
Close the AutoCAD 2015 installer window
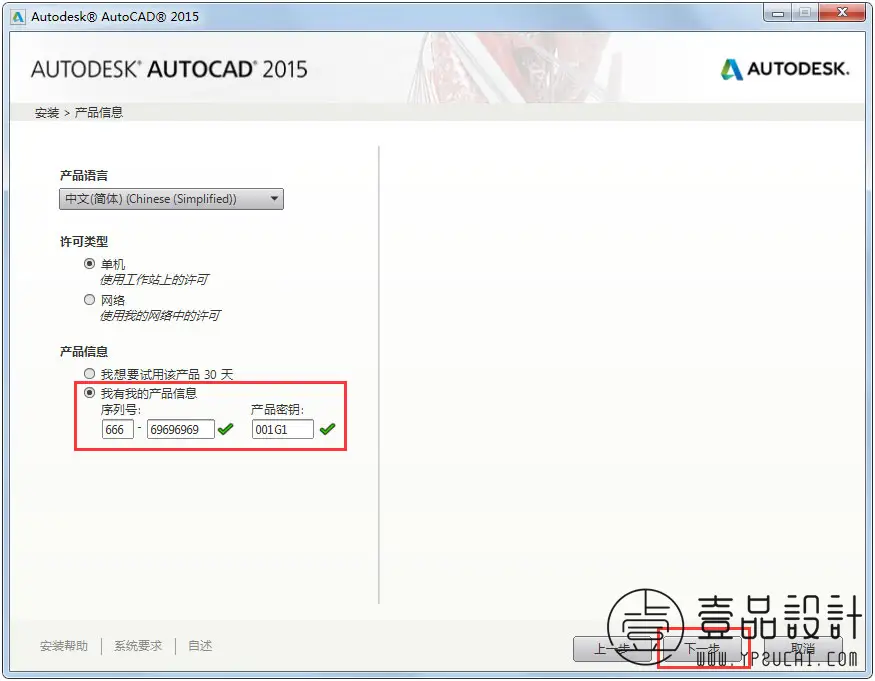(843, 13)
